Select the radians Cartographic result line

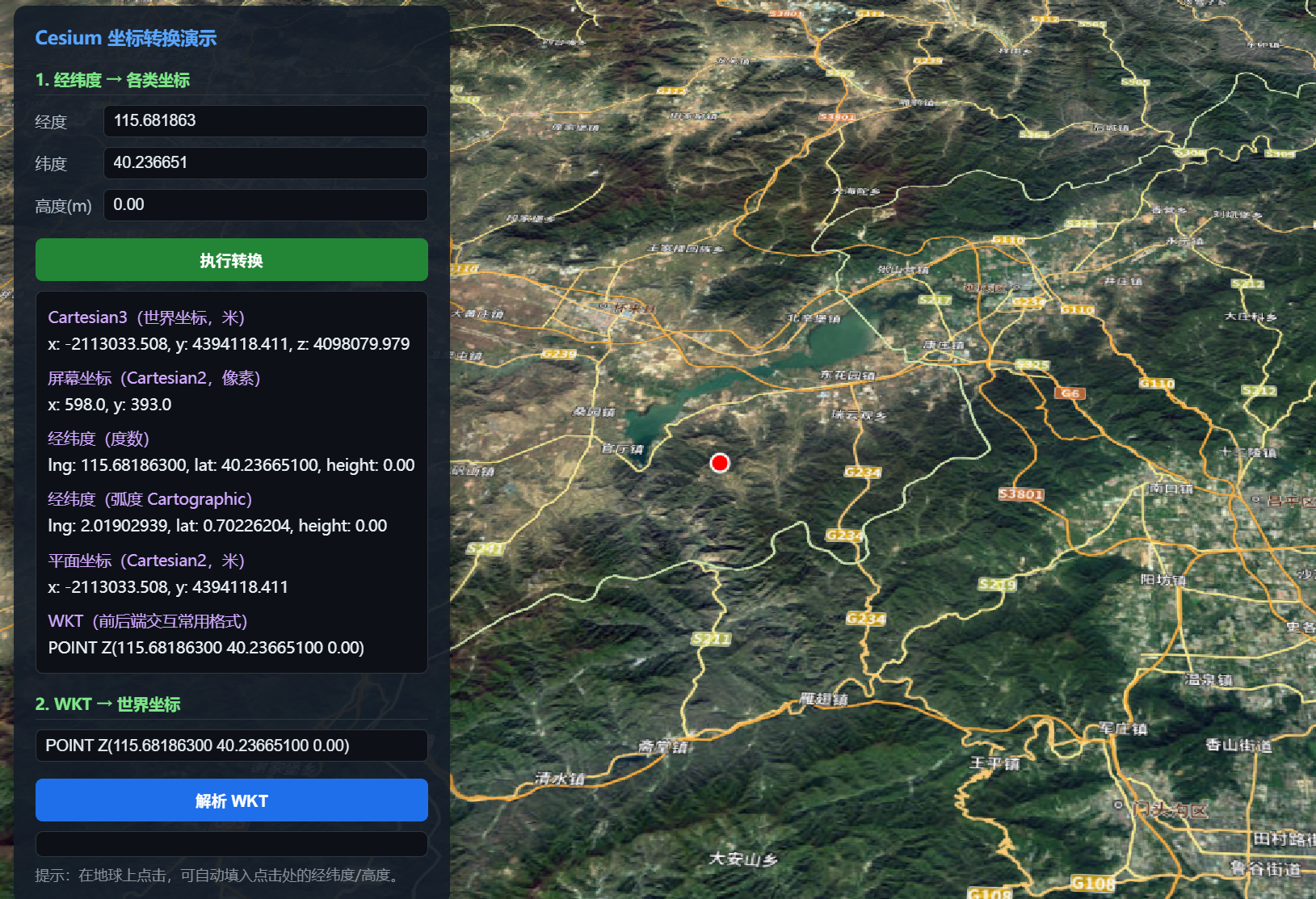tap(217, 526)
